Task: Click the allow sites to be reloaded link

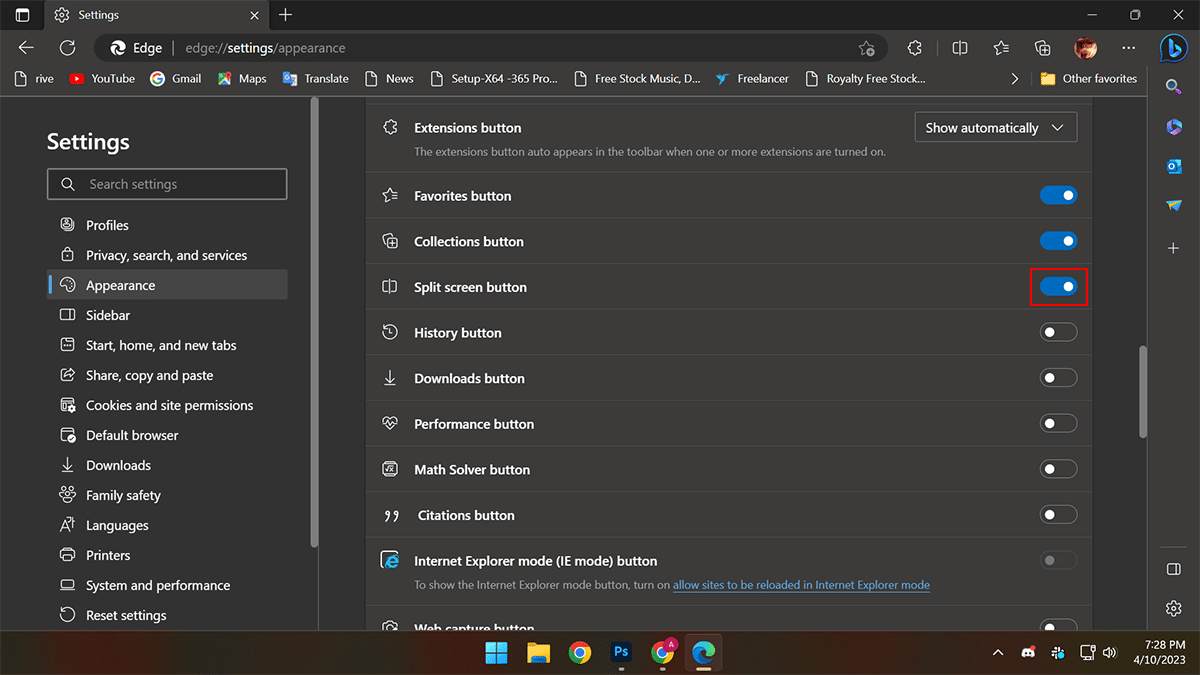Action: [x=801, y=585]
